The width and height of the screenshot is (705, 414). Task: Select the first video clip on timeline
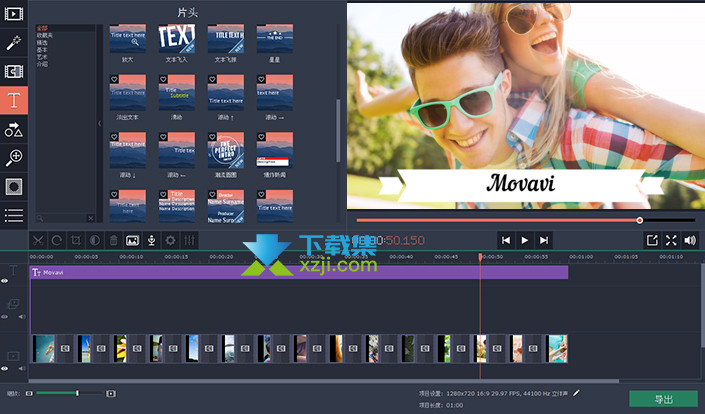tap(44, 348)
